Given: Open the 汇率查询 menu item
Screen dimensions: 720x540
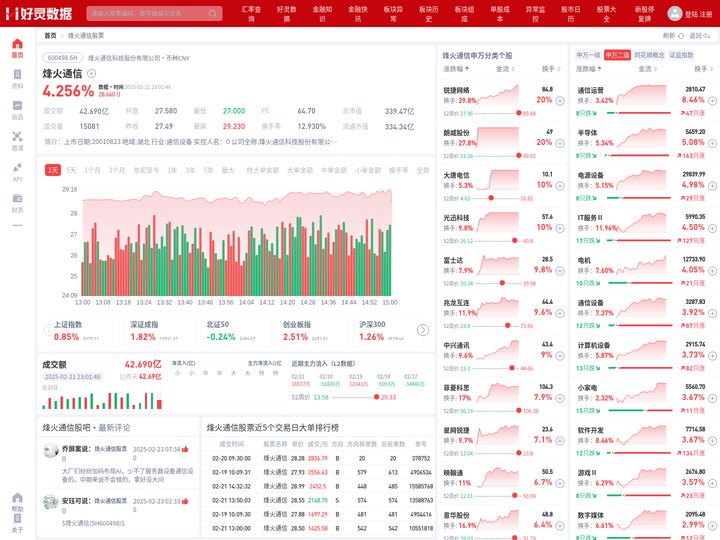Looking at the screenshot, I should point(251,14).
